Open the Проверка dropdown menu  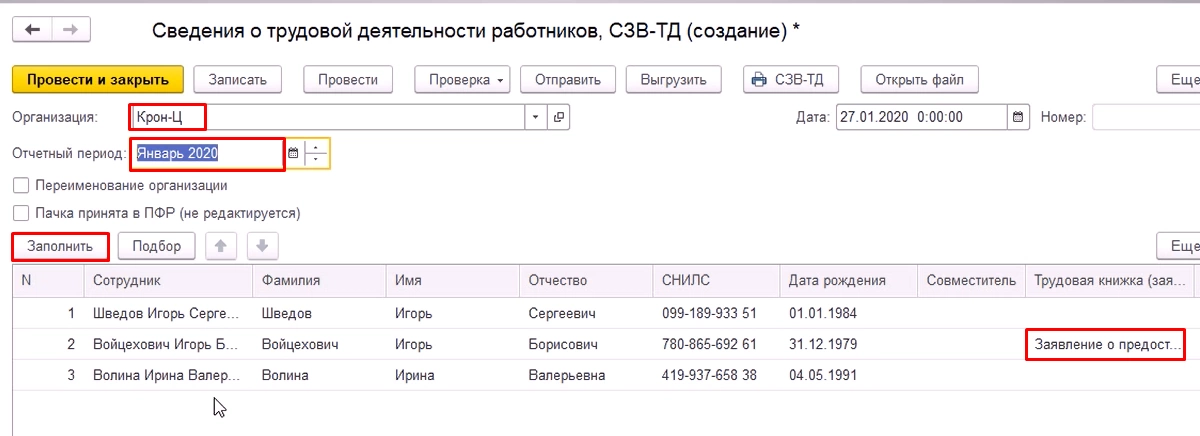click(x=462, y=80)
